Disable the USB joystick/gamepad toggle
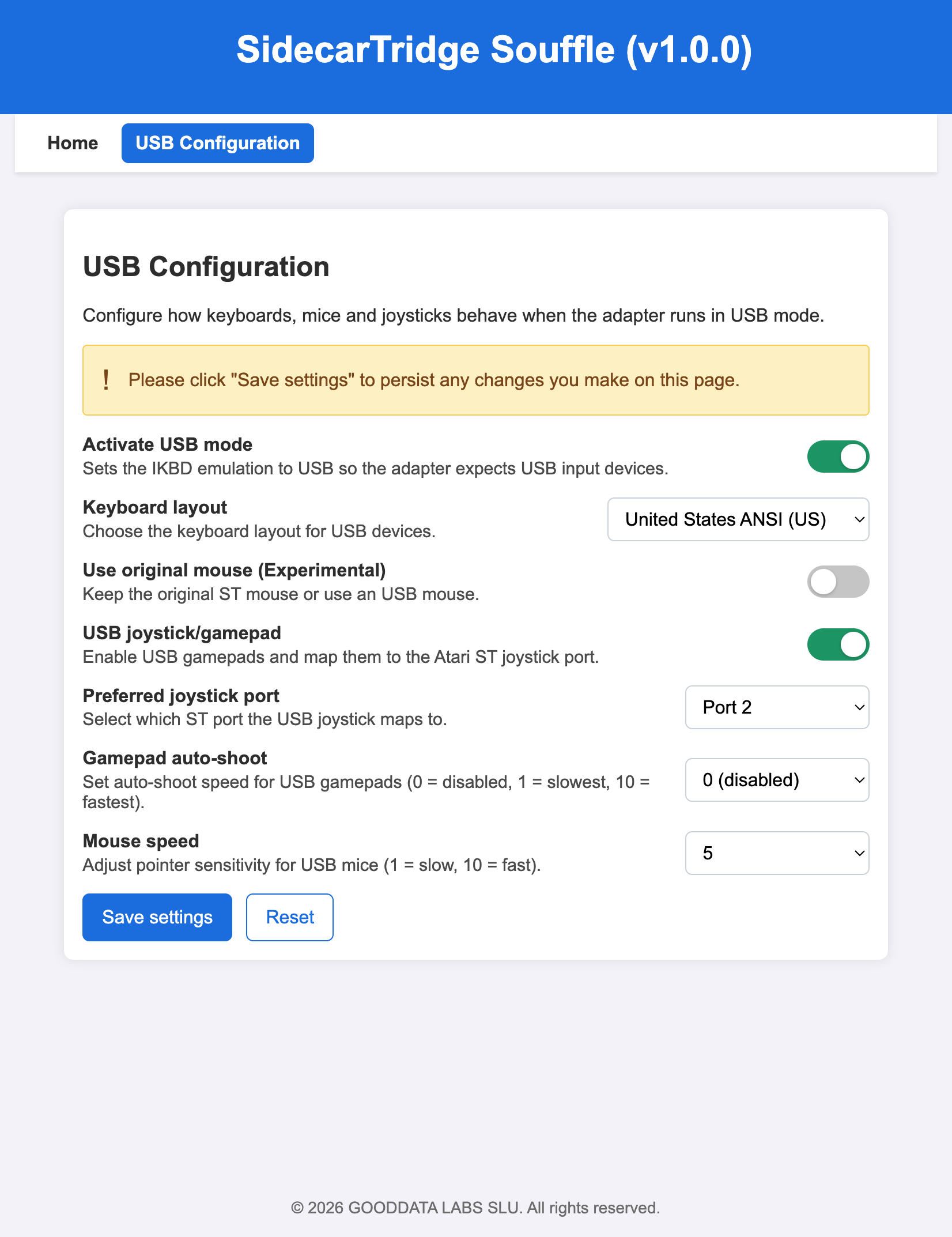Screen dimensions: 952x1237 tap(838, 644)
